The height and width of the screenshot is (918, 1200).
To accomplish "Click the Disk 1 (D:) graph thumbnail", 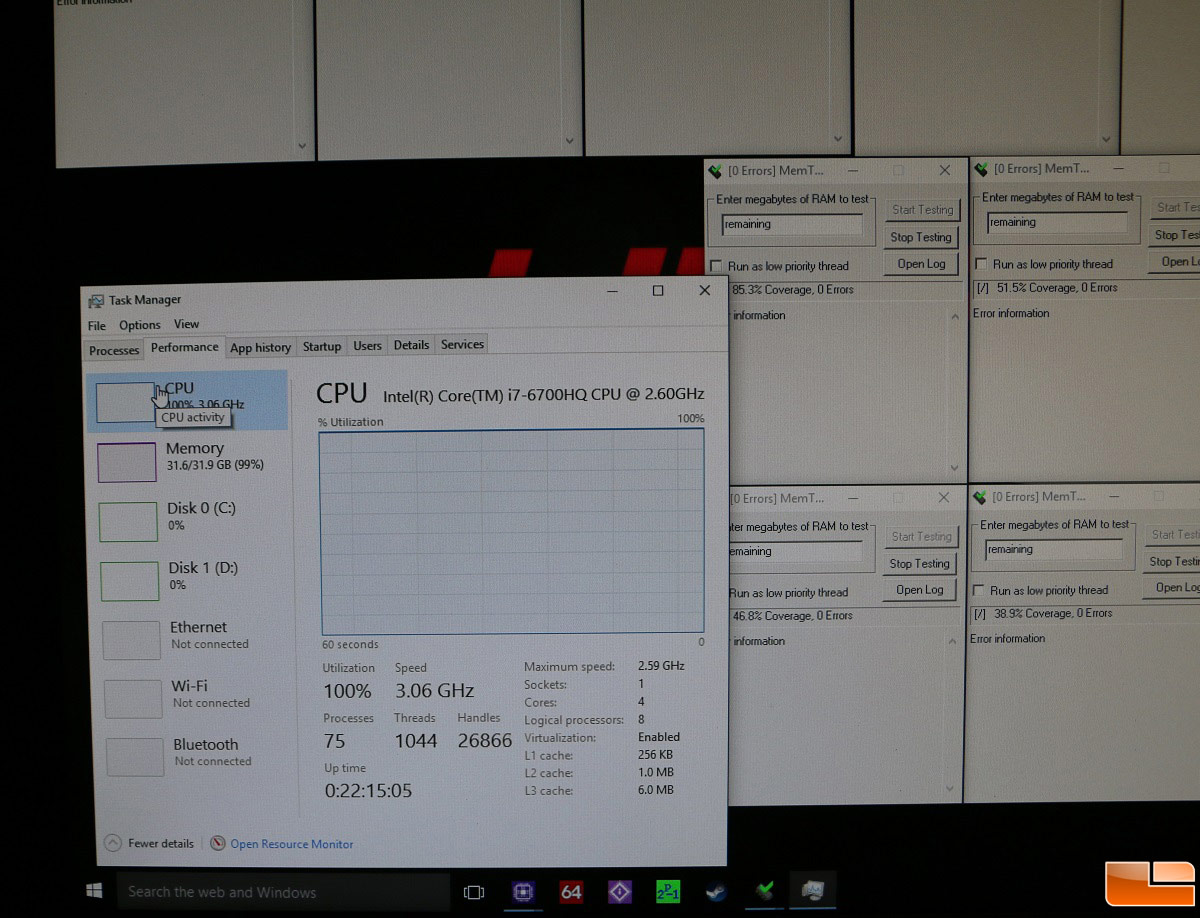I will (130, 581).
